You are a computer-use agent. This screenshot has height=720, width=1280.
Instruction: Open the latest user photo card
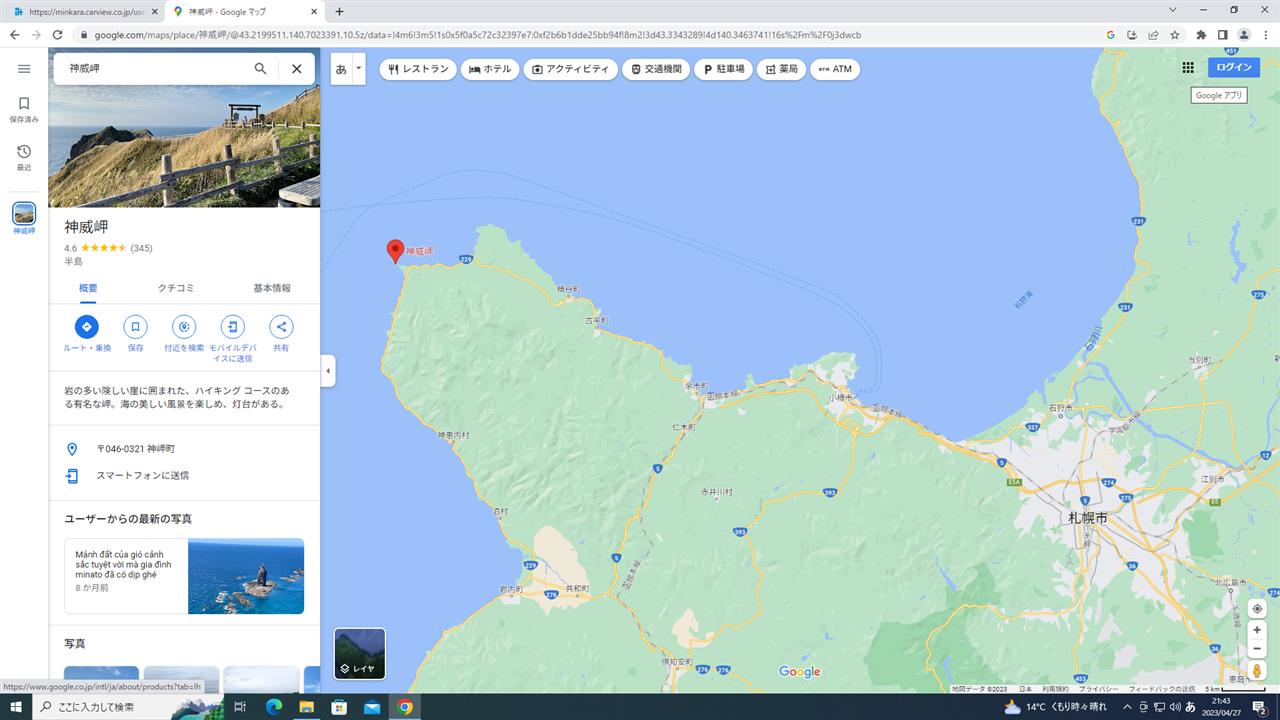184,576
